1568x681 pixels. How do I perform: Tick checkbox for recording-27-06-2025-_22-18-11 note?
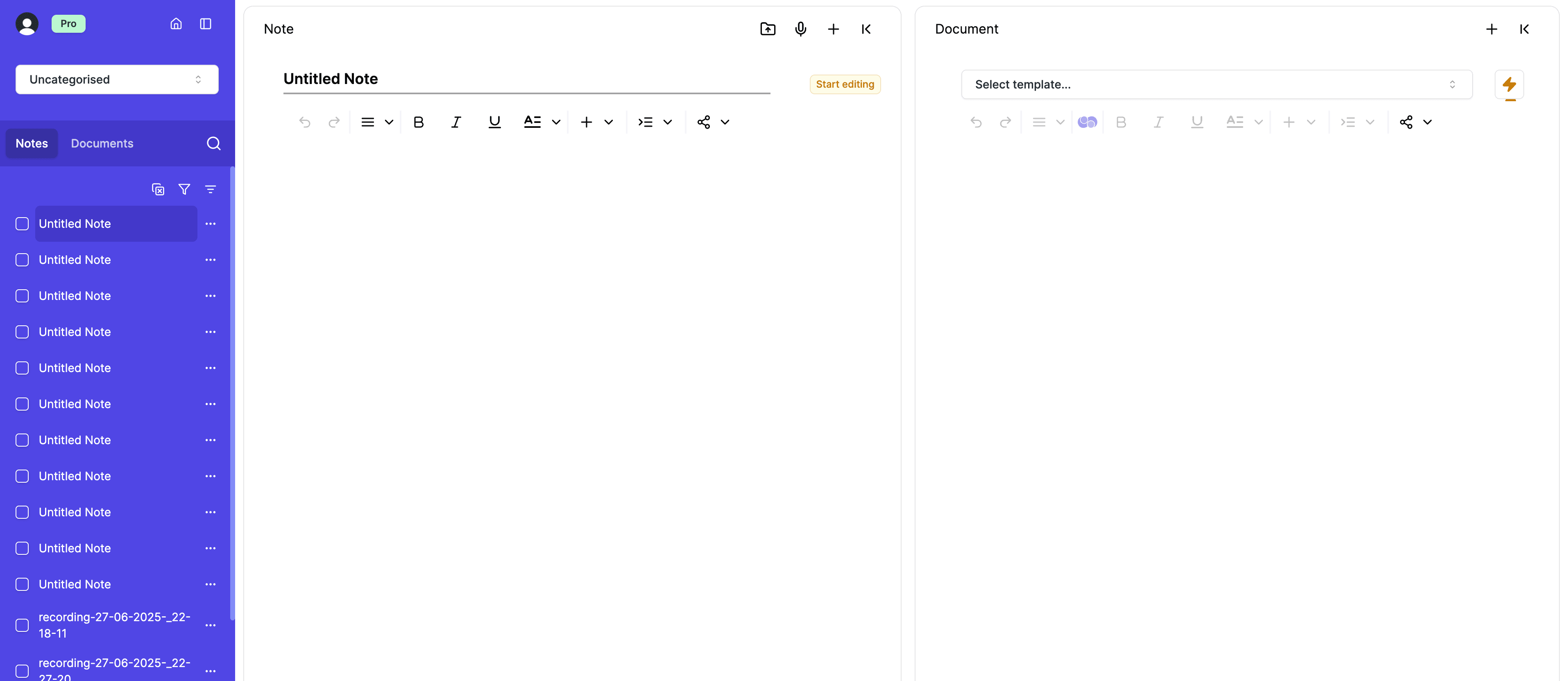(22, 625)
